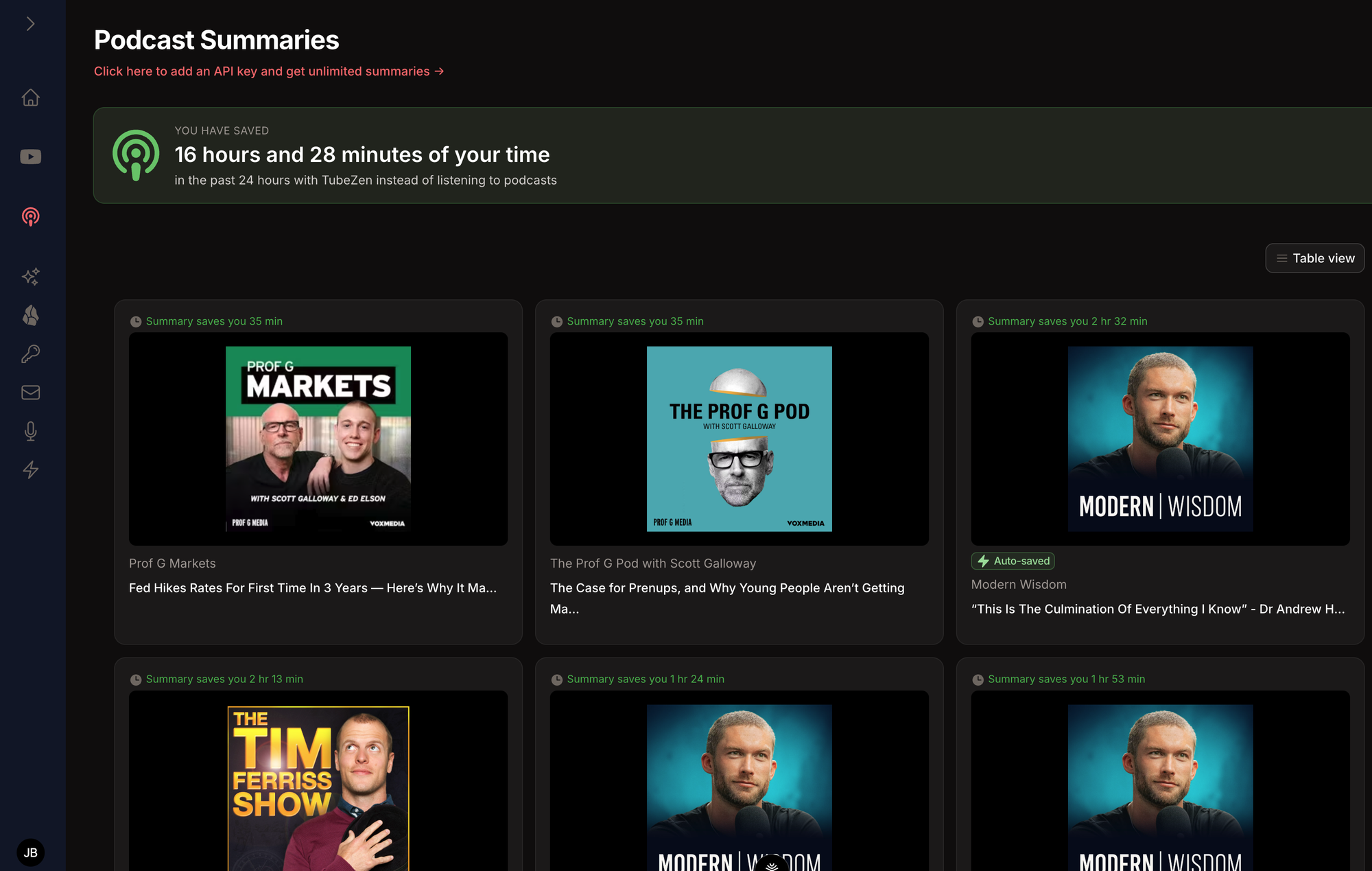This screenshot has height=871, width=1372.
Task: Open the API key icon in sidebar
Action: point(30,354)
